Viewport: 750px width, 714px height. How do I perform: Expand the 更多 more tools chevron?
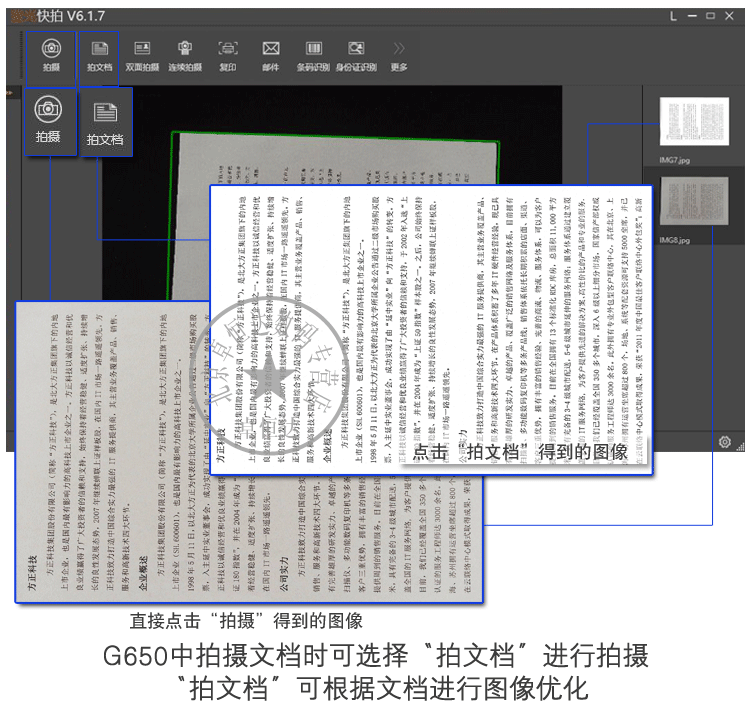(399, 53)
